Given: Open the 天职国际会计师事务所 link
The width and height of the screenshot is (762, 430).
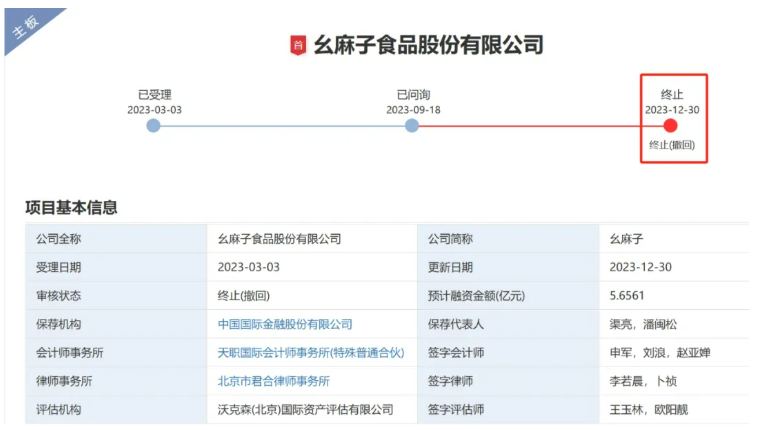Looking at the screenshot, I should [x=311, y=353].
